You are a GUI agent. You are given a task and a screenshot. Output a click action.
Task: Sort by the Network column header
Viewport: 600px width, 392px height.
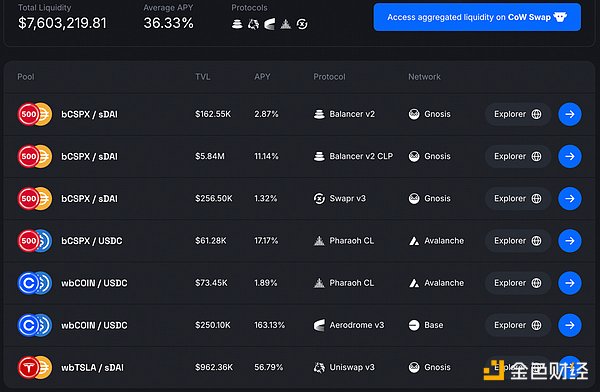click(x=424, y=77)
